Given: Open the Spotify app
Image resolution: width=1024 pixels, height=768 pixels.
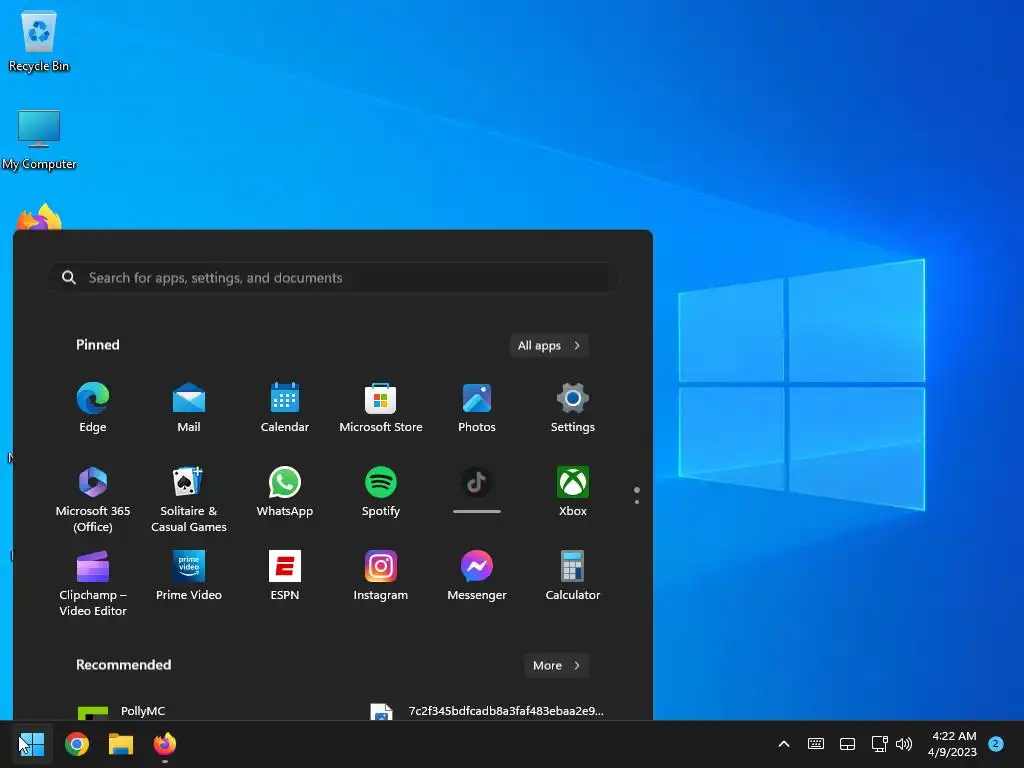Looking at the screenshot, I should coord(381,492).
